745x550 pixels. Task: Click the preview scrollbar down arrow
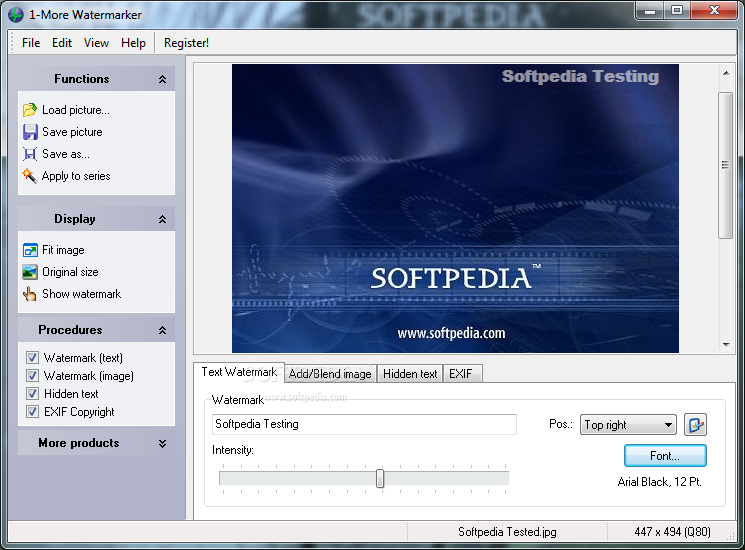[726, 344]
